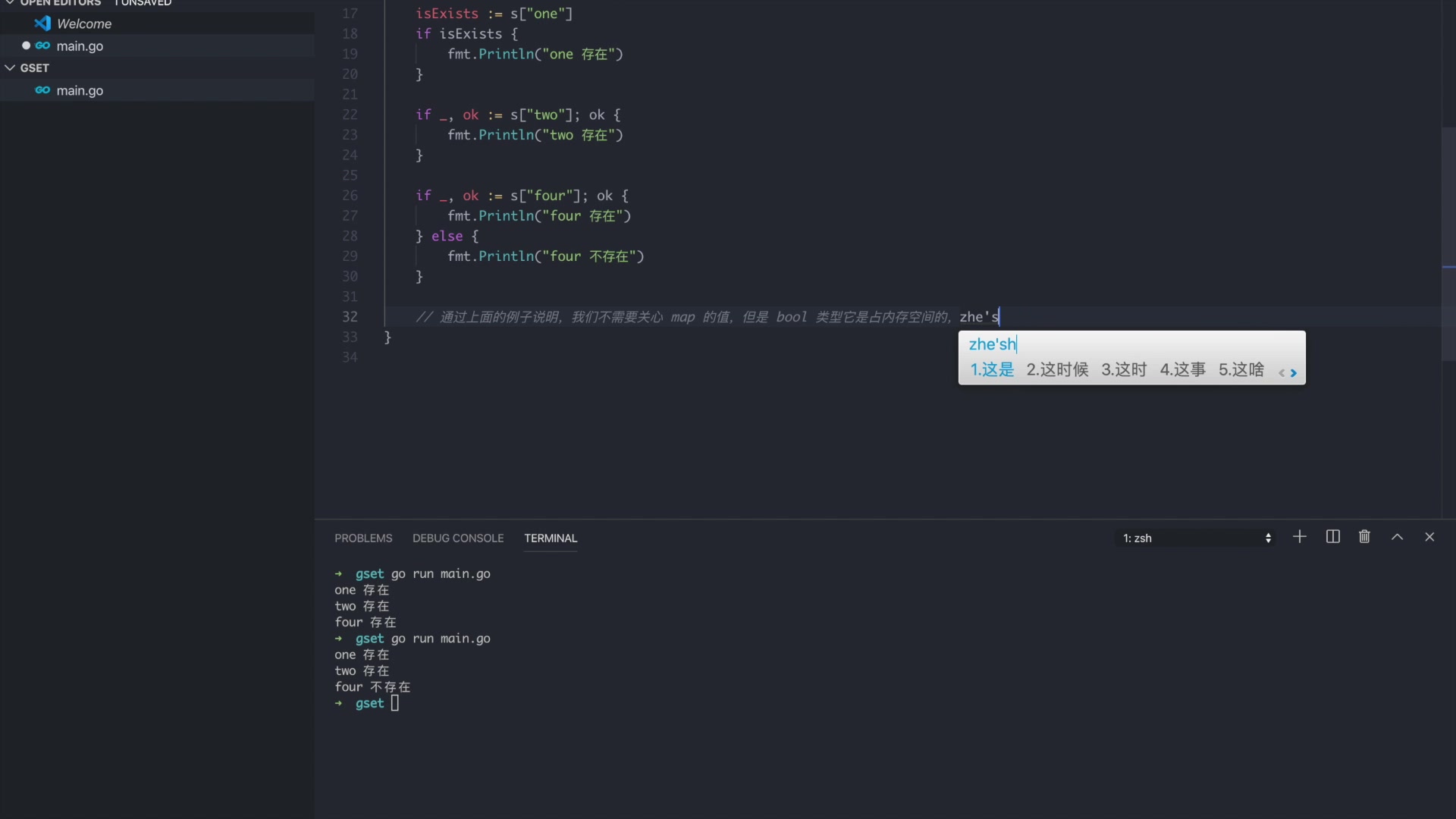
Task: Click the VS Code icon next to Welcome
Action: (x=43, y=24)
